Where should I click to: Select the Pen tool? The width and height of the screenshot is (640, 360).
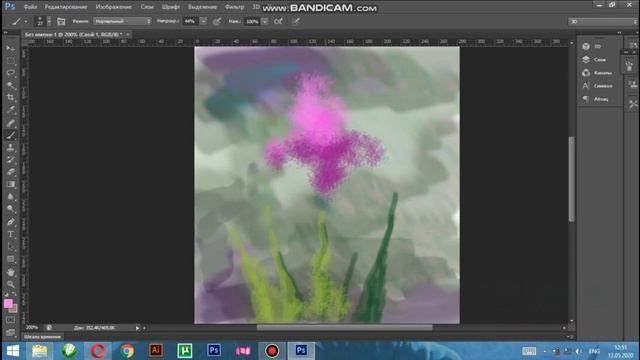tap(11, 222)
